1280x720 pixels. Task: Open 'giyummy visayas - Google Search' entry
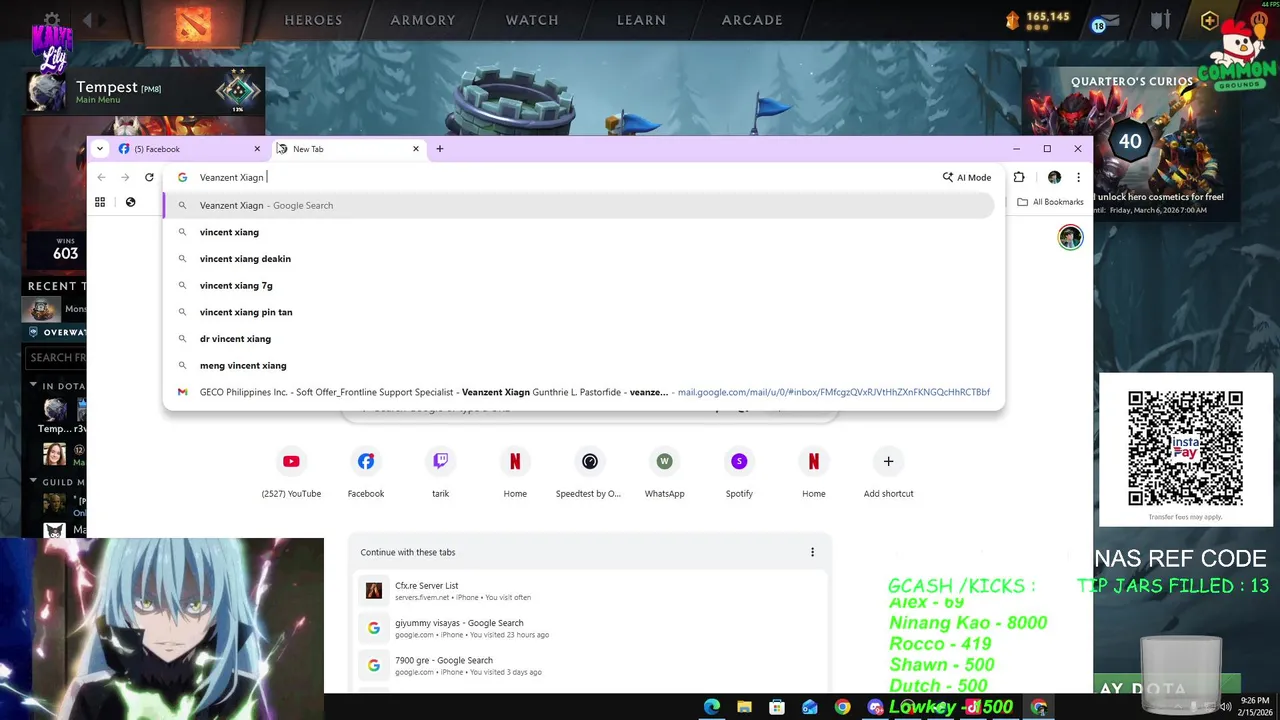590,628
